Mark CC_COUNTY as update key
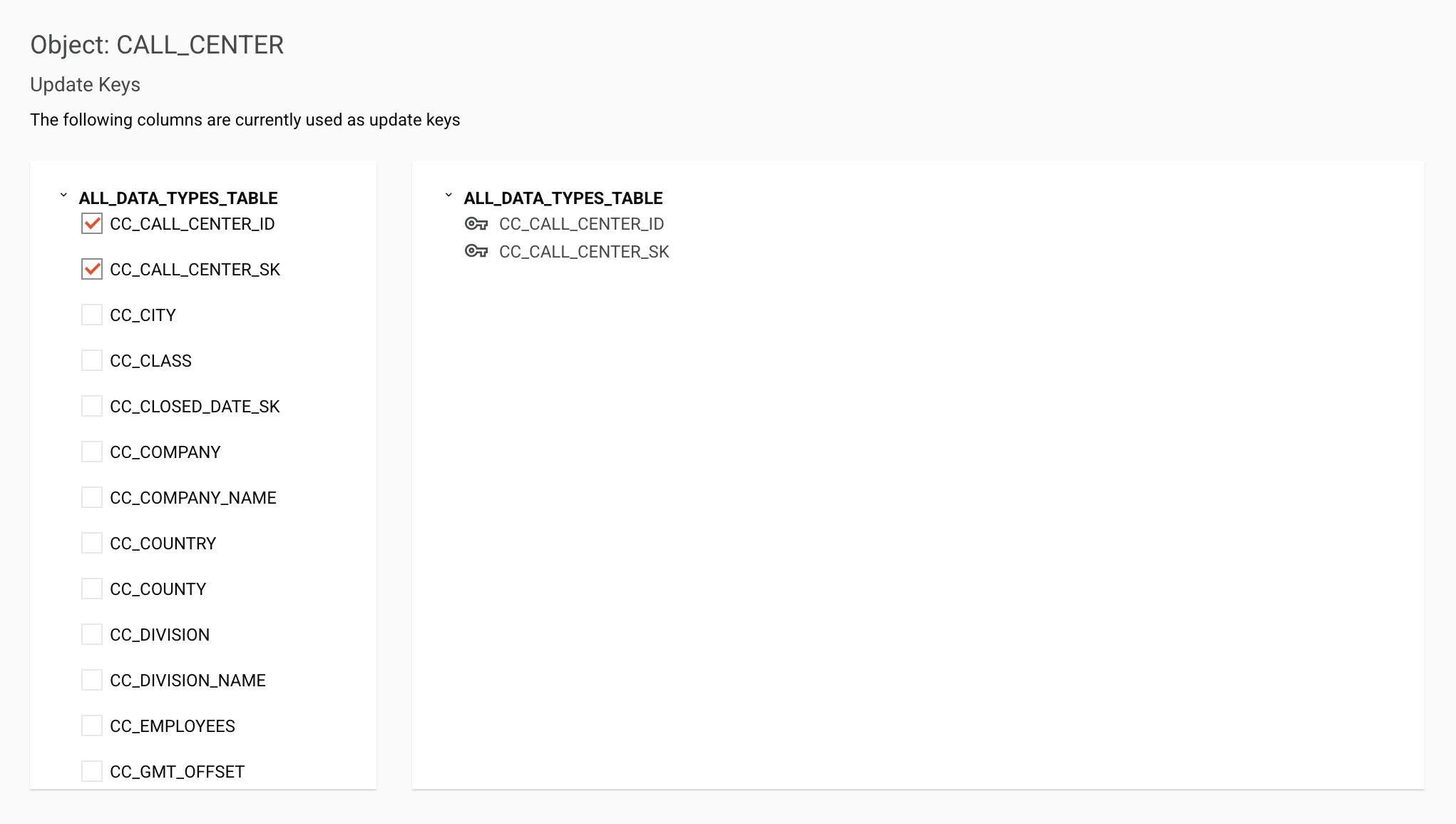This screenshot has width=1456, height=824. (92, 589)
